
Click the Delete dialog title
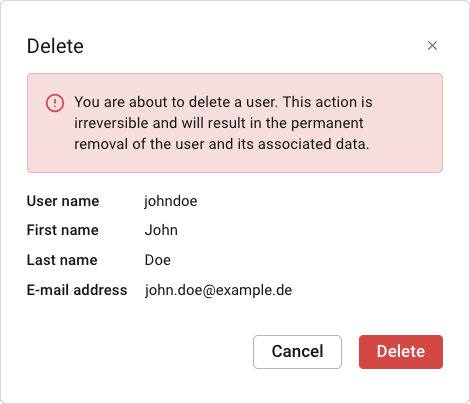[55, 46]
